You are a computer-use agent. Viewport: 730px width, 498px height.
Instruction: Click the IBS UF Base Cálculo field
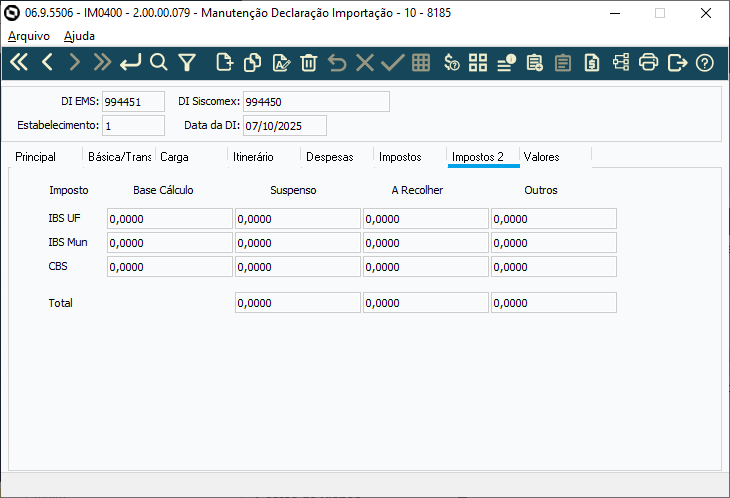pyautogui.click(x=169, y=219)
